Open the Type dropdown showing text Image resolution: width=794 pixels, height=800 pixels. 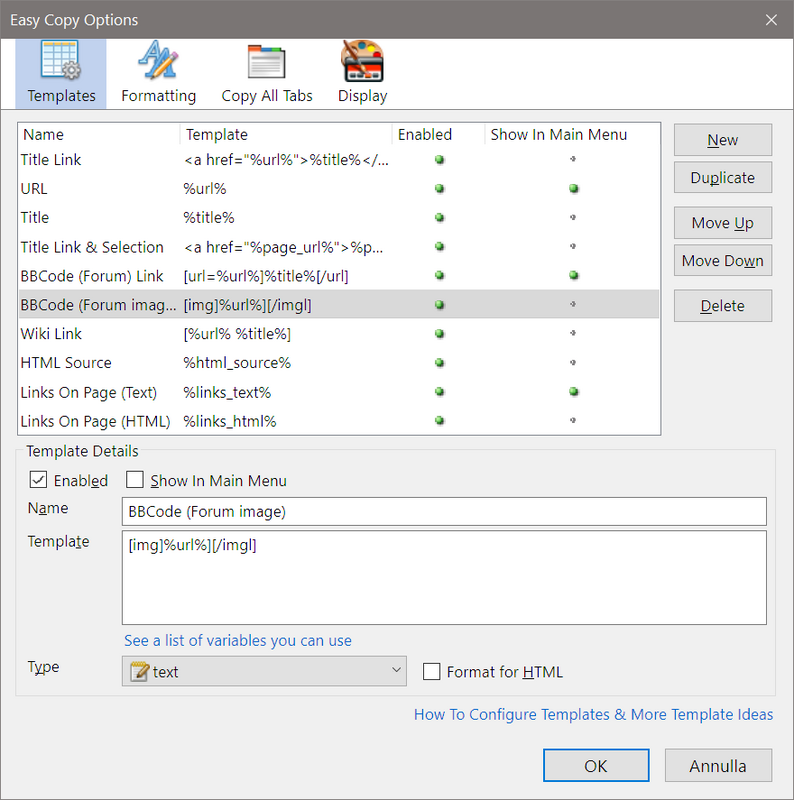point(264,671)
